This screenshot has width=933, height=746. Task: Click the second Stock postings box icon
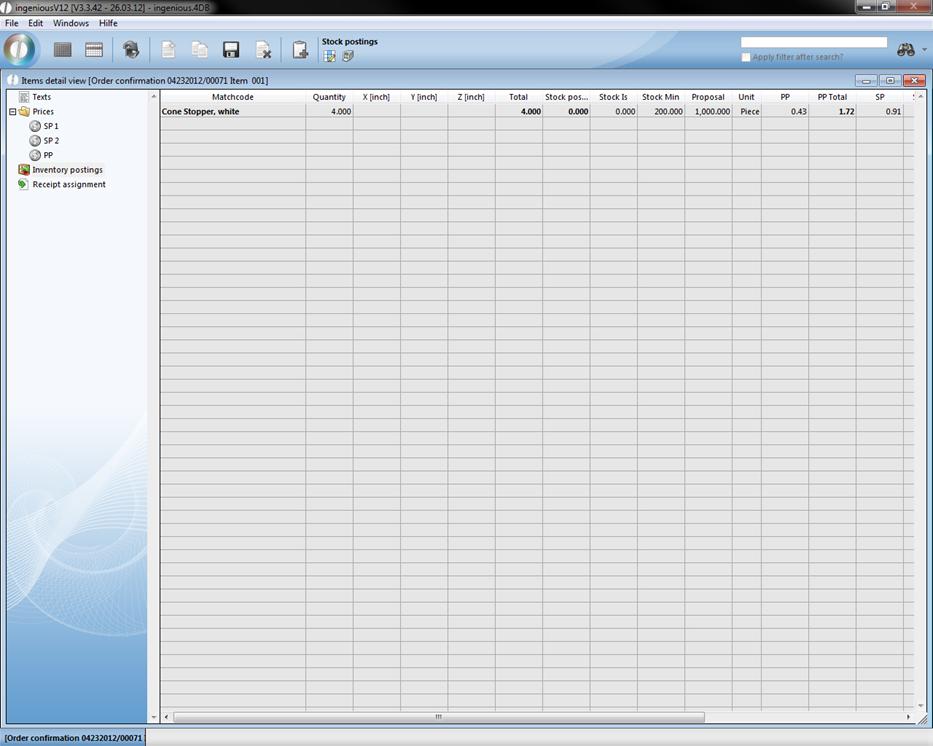(348, 56)
